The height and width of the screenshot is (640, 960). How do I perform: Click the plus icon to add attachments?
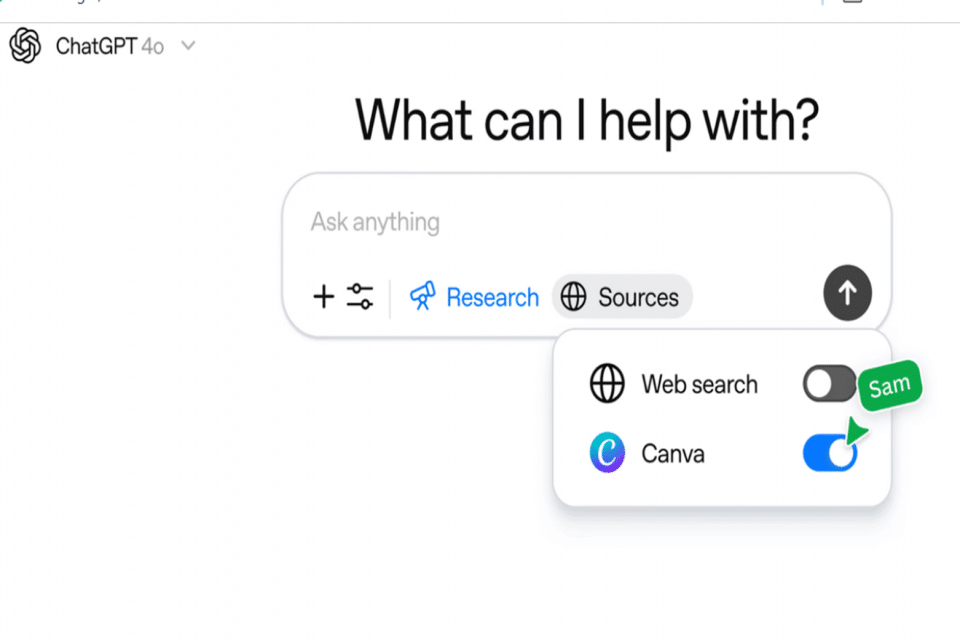pyautogui.click(x=323, y=297)
